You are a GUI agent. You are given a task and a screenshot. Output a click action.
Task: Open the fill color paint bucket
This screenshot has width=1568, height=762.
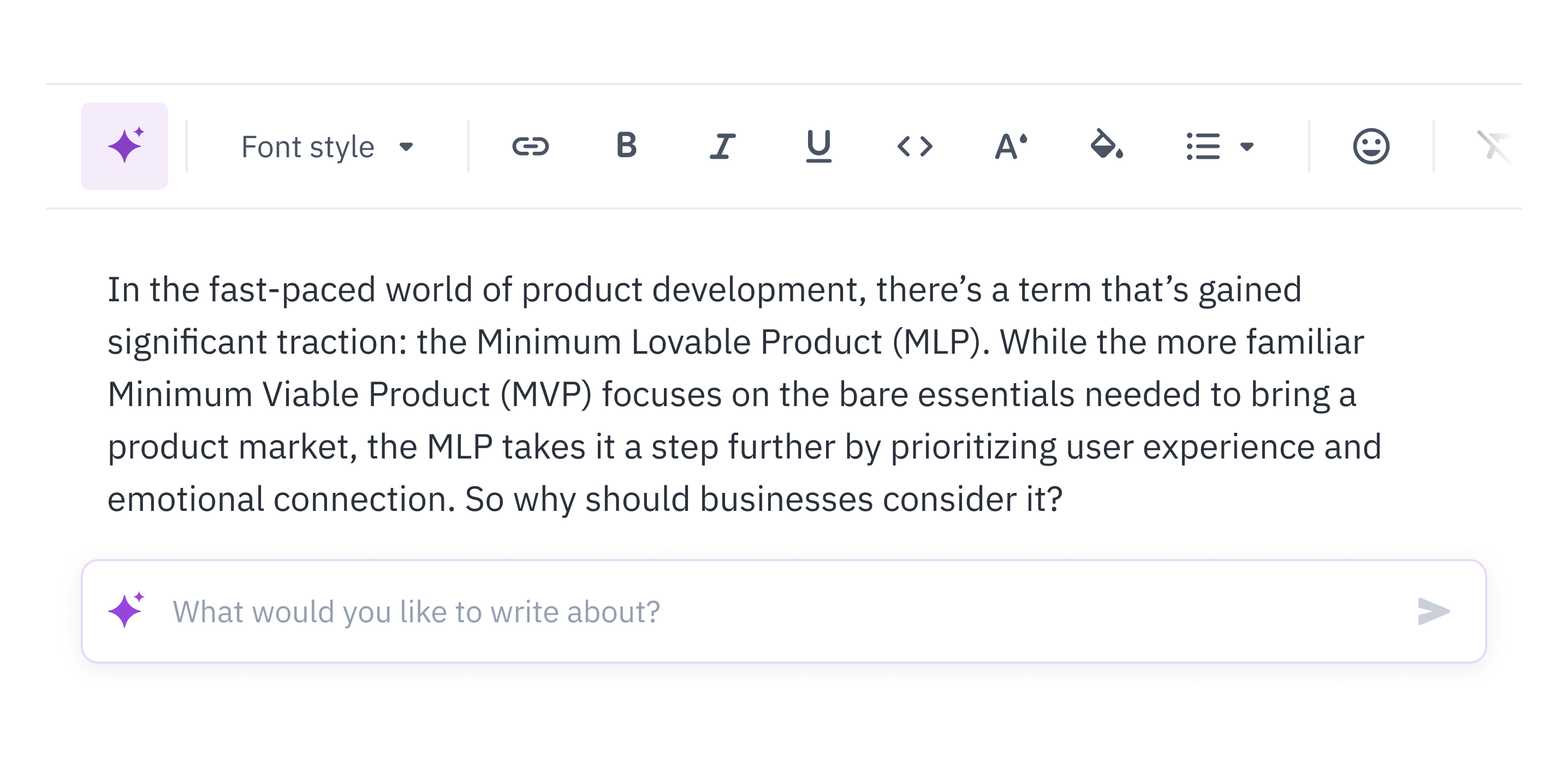(1107, 145)
